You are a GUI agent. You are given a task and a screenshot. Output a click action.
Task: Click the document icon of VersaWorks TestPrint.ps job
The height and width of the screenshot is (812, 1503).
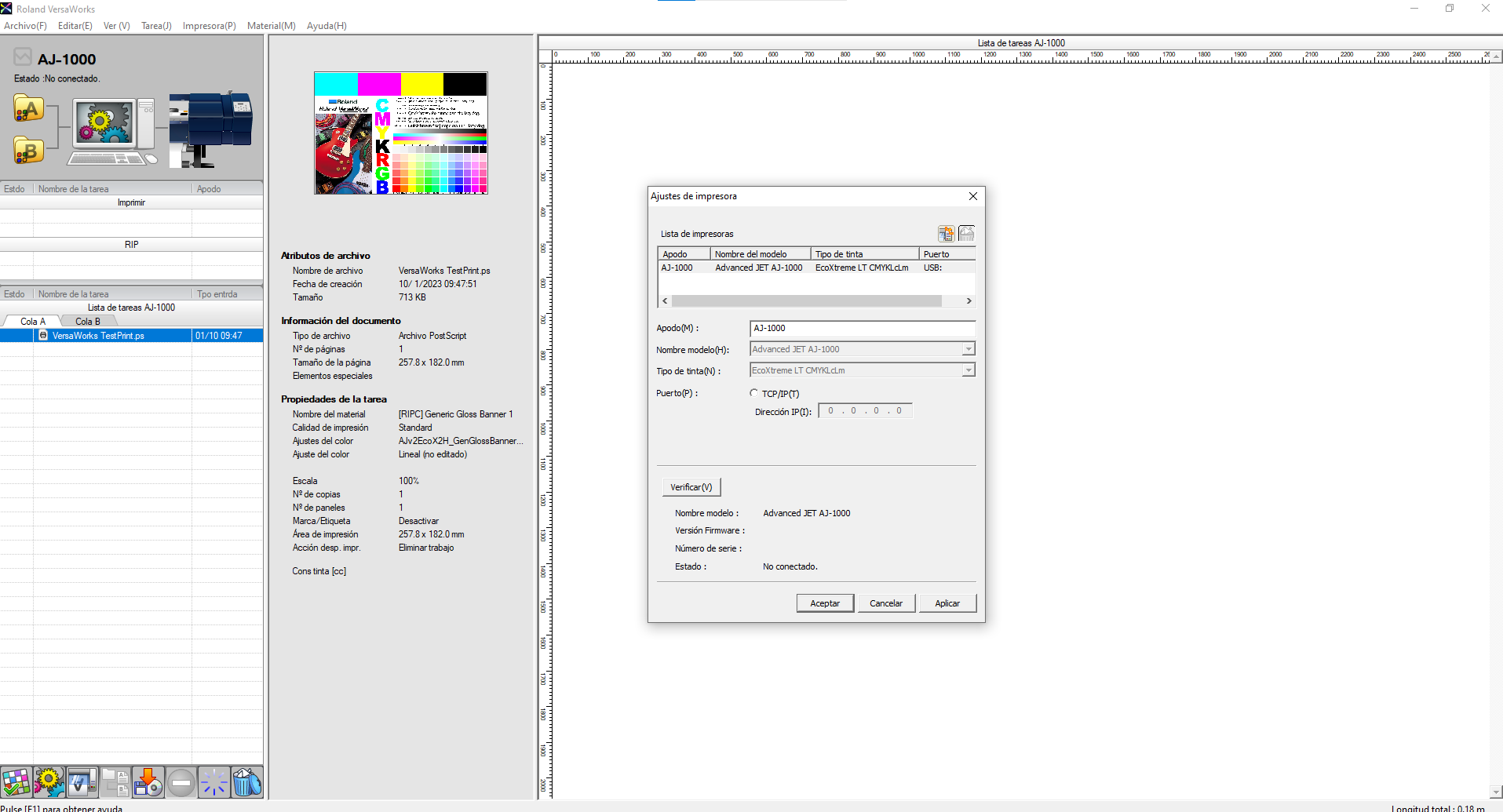(44, 336)
